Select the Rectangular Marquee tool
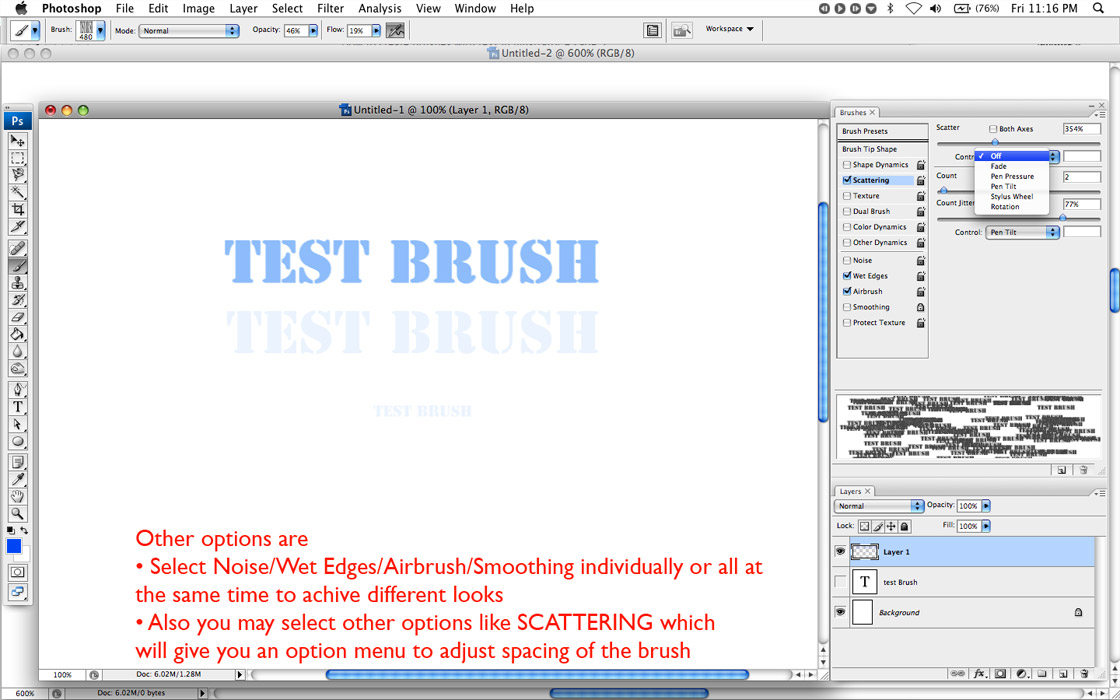The image size is (1120, 700). (18, 159)
